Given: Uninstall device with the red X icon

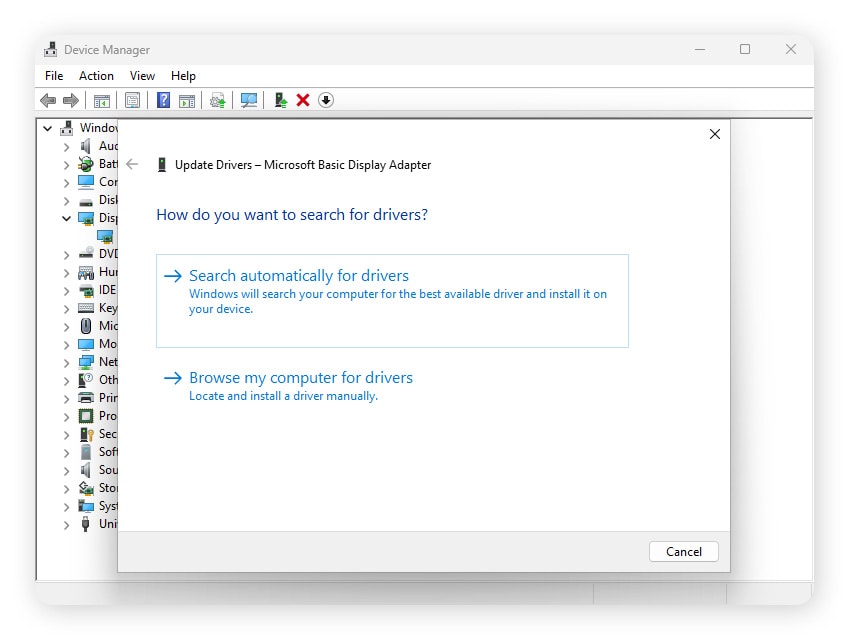Looking at the screenshot, I should [x=303, y=100].
